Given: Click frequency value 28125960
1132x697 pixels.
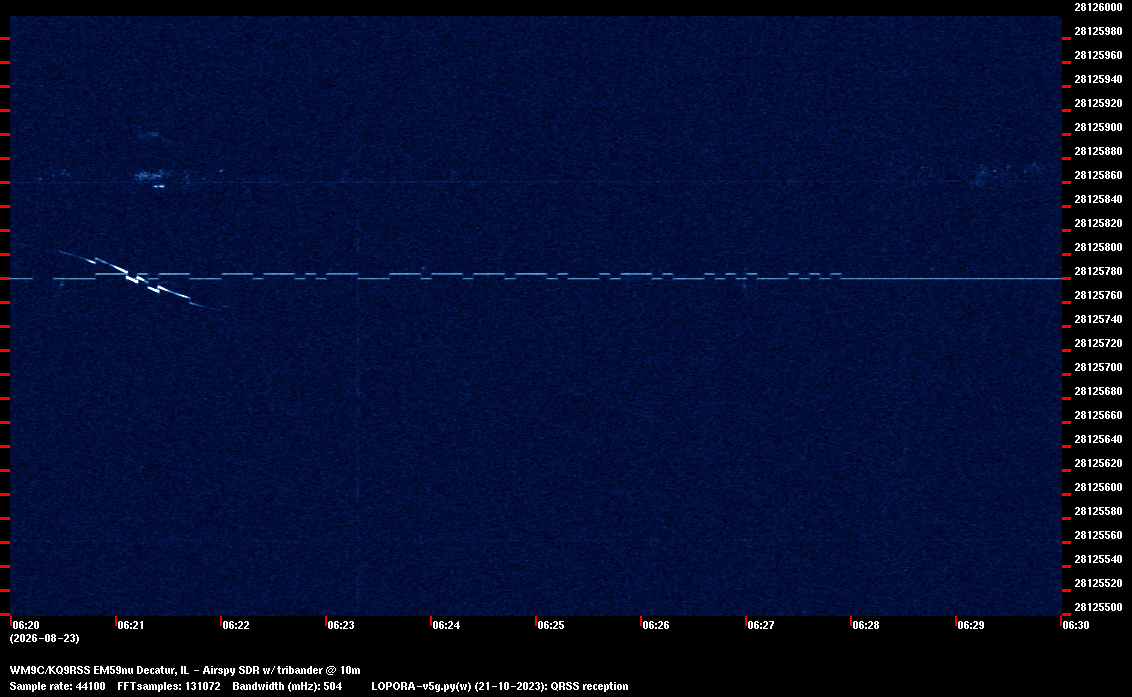Looking at the screenshot, I should tap(1098, 55).
